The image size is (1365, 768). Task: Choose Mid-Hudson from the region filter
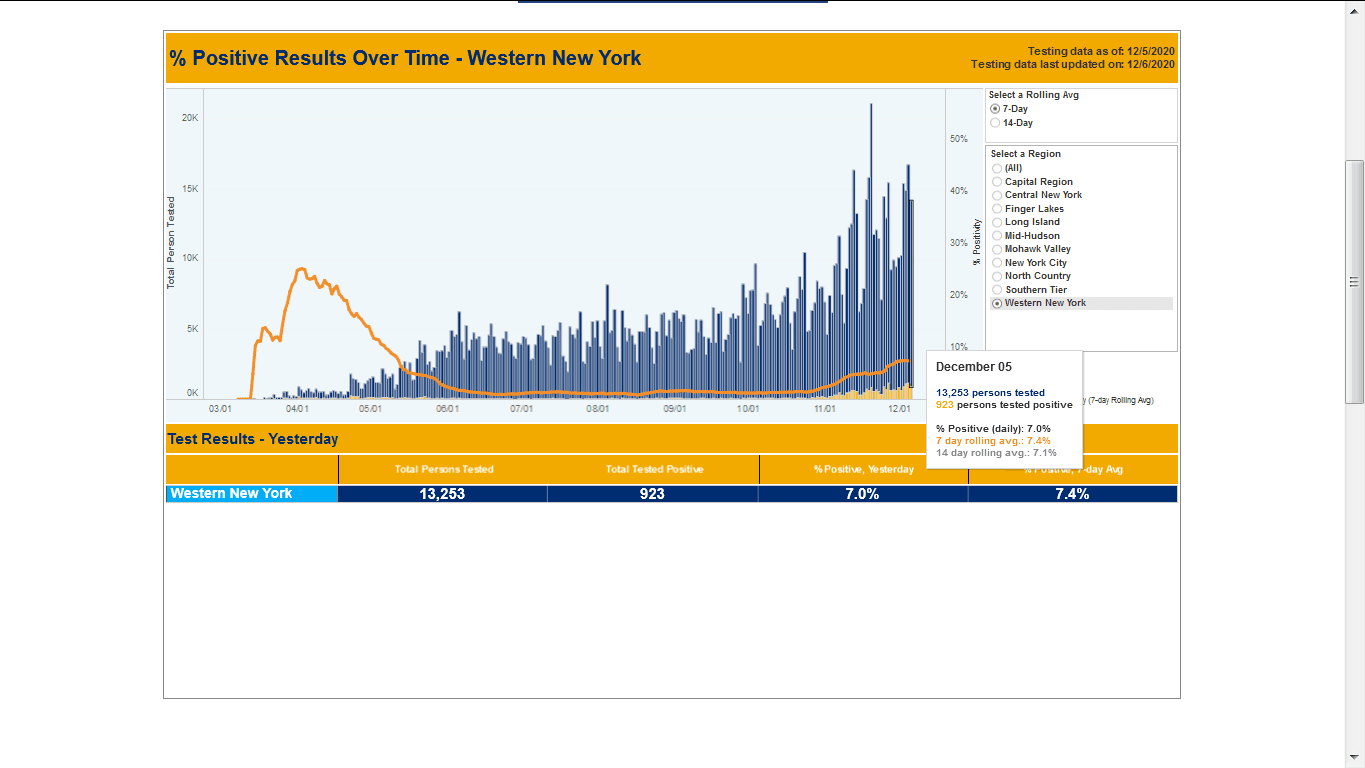point(997,236)
